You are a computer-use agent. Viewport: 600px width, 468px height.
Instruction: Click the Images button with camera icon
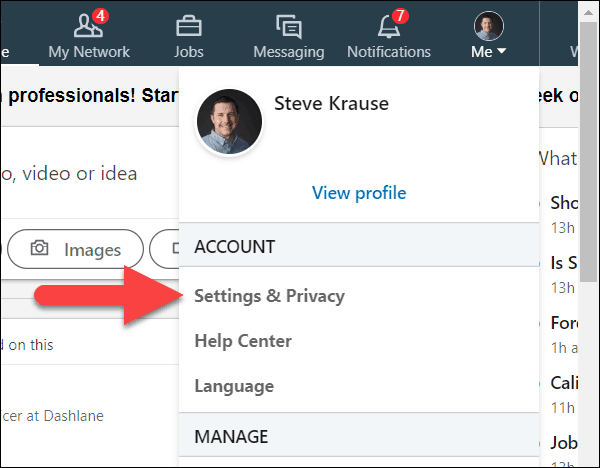click(x=75, y=249)
